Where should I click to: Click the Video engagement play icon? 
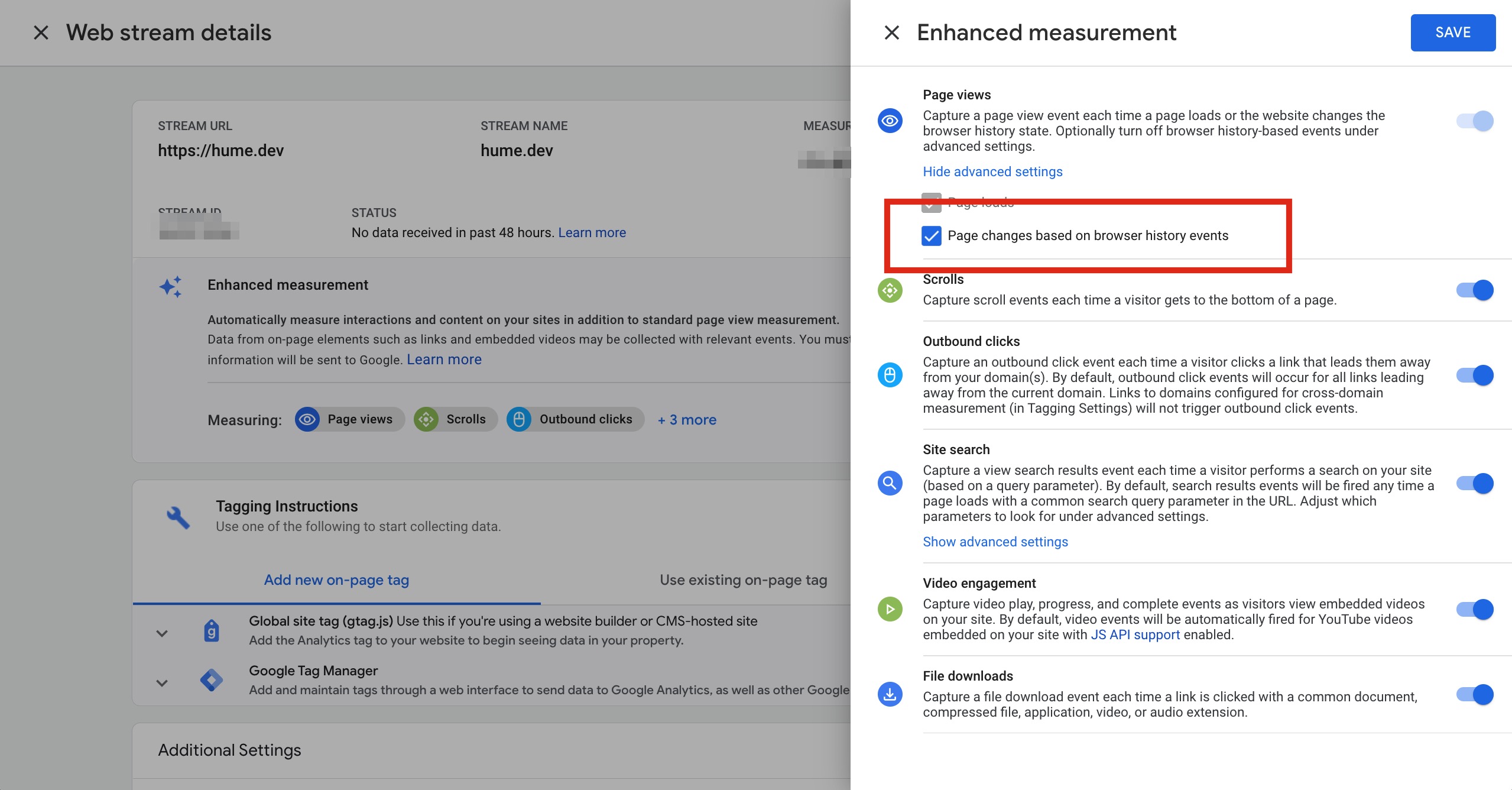click(x=890, y=609)
